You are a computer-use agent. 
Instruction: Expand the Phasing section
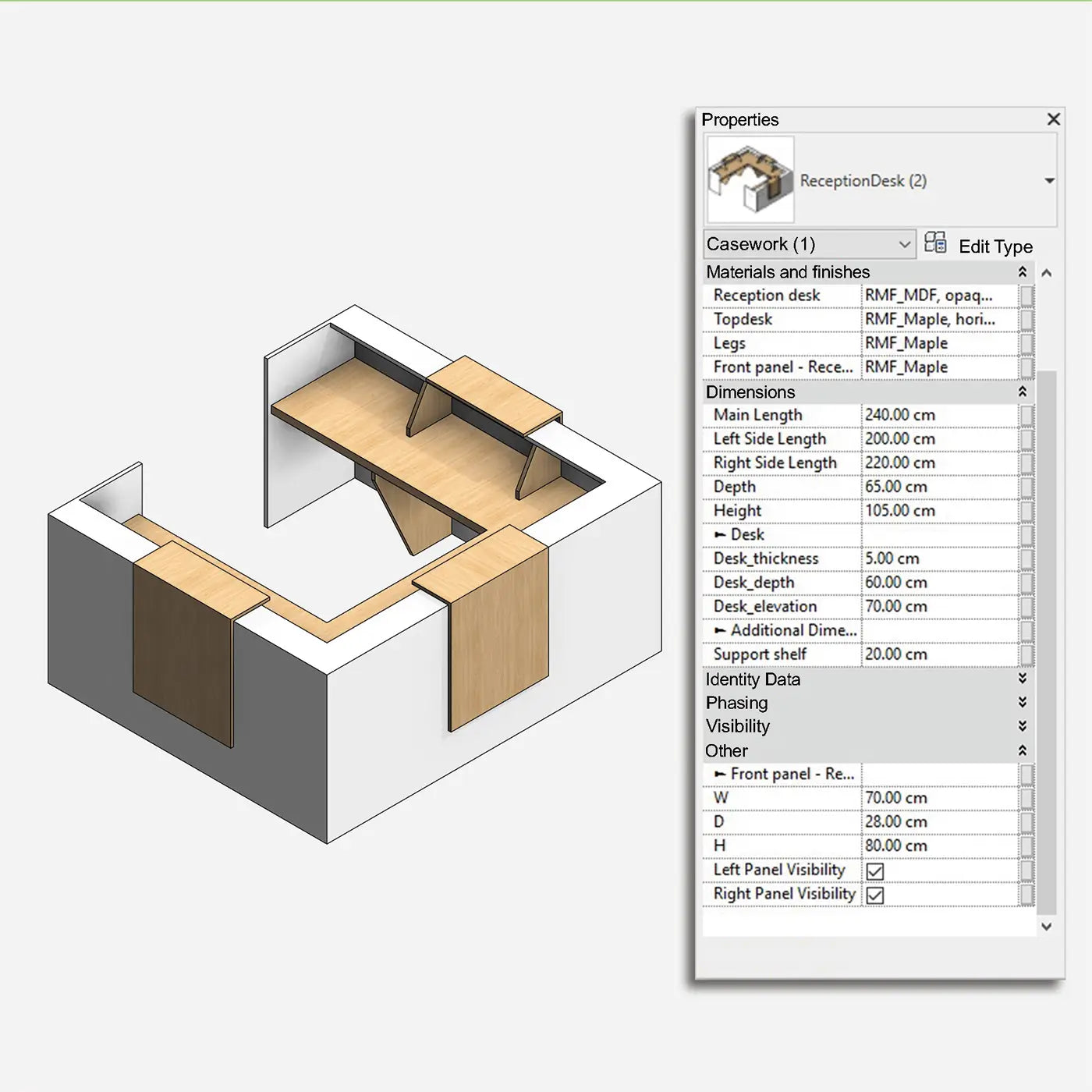click(x=1023, y=703)
